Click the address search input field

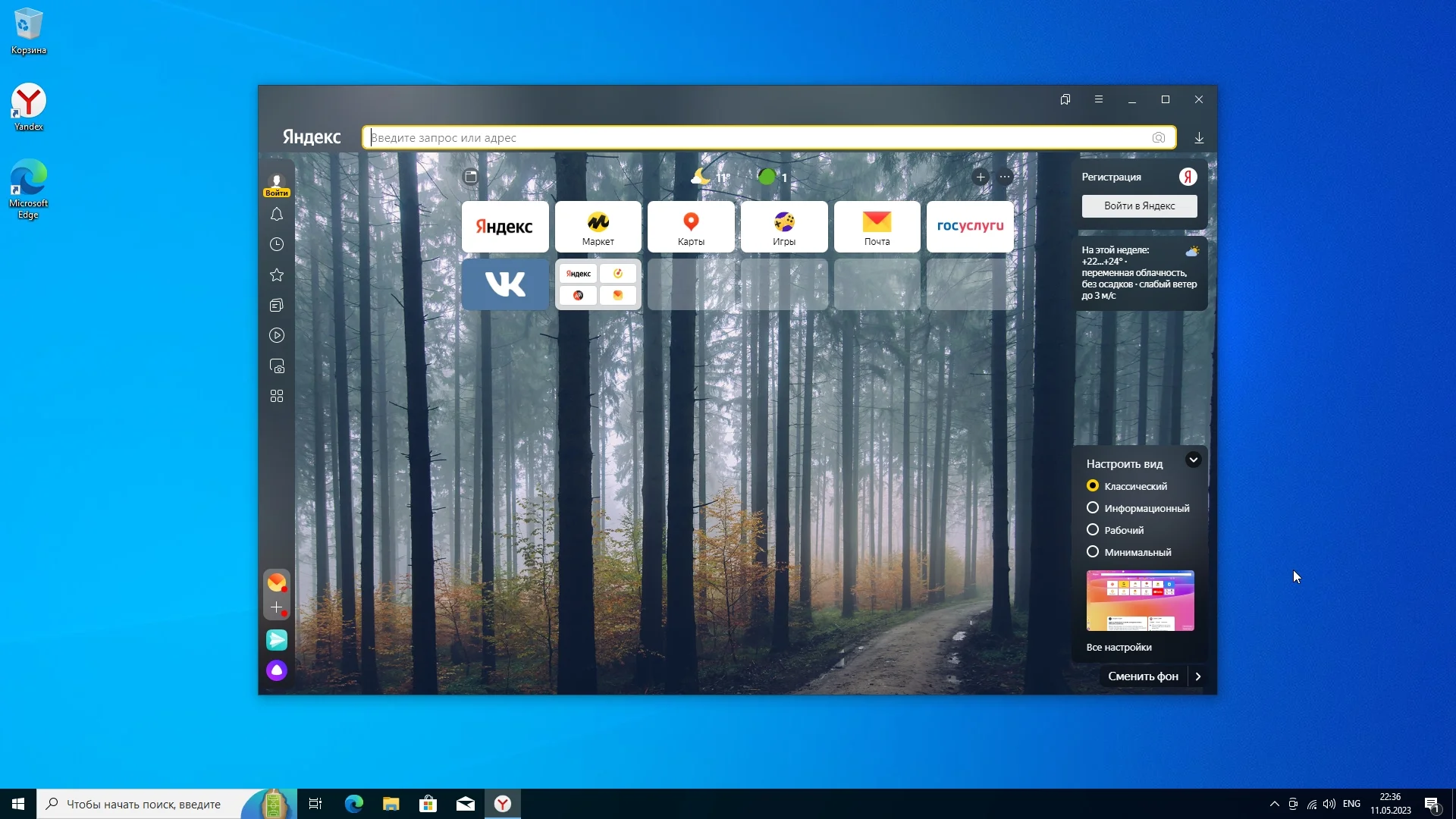coord(758,138)
